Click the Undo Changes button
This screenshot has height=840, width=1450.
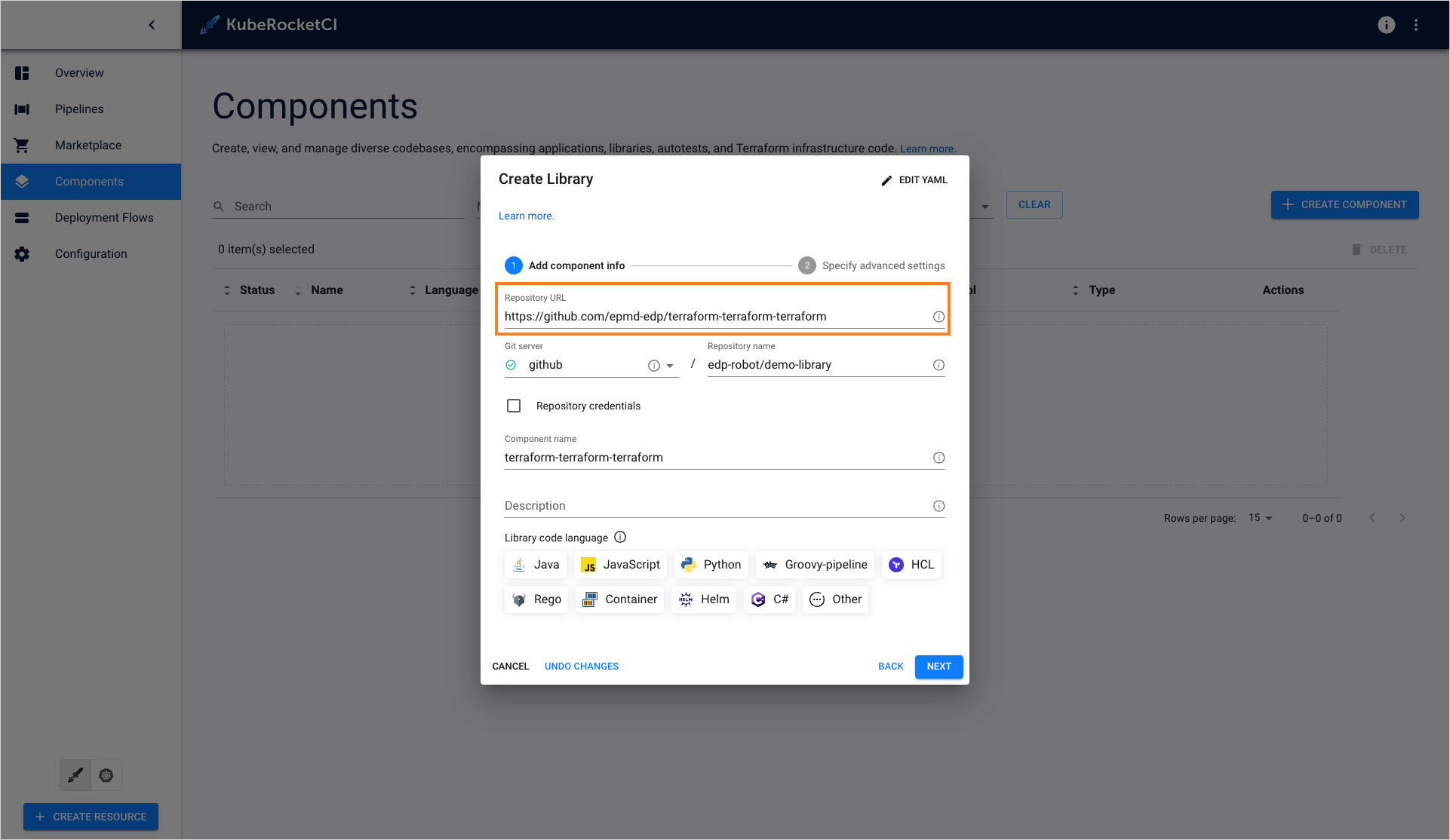pyautogui.click(x=581, y=667)
